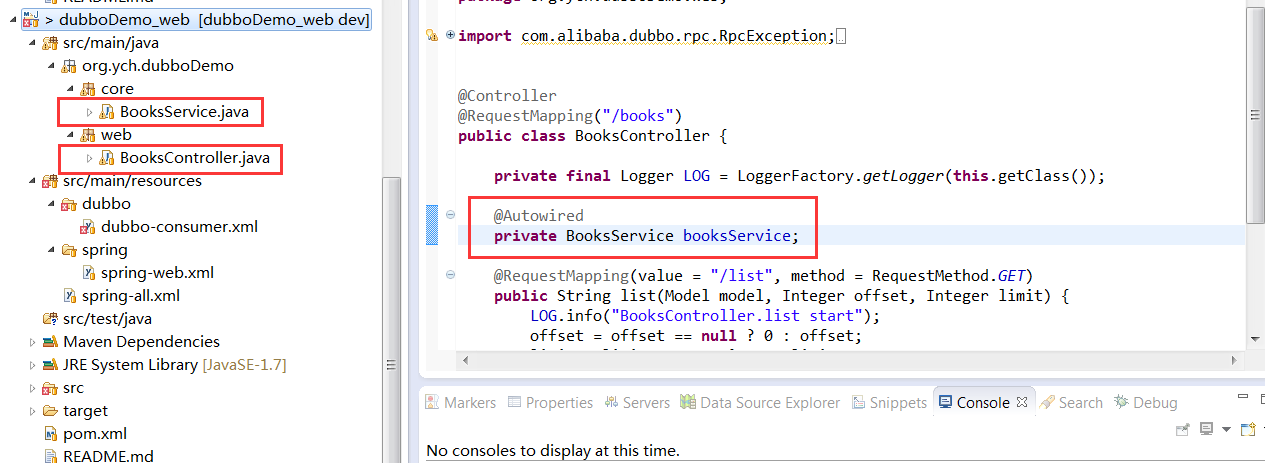Select BooksController.java in the tree
This screenshot has width=1265, height=463.
pos(194,158)
